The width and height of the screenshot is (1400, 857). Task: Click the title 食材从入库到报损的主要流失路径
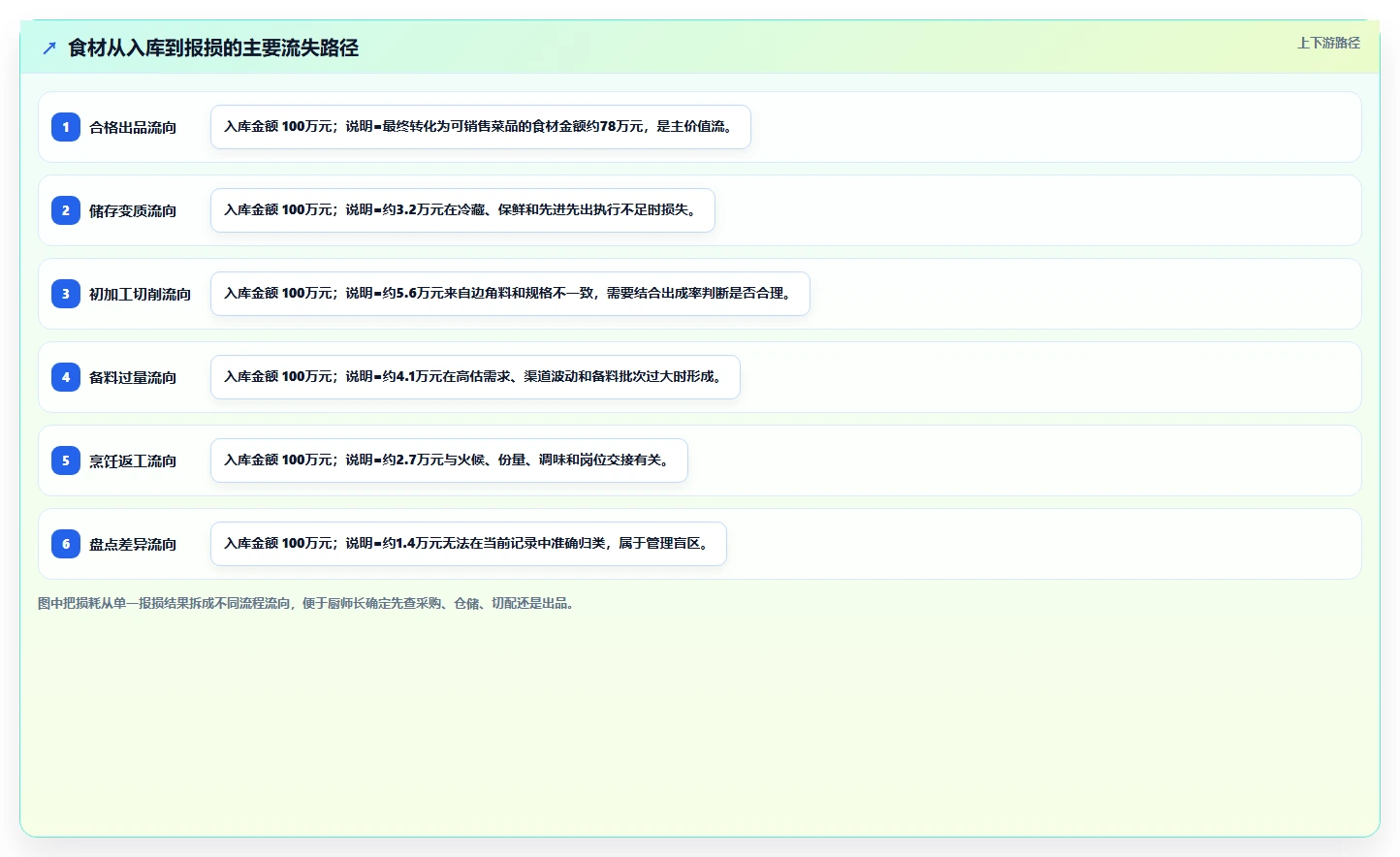[213, 48]
